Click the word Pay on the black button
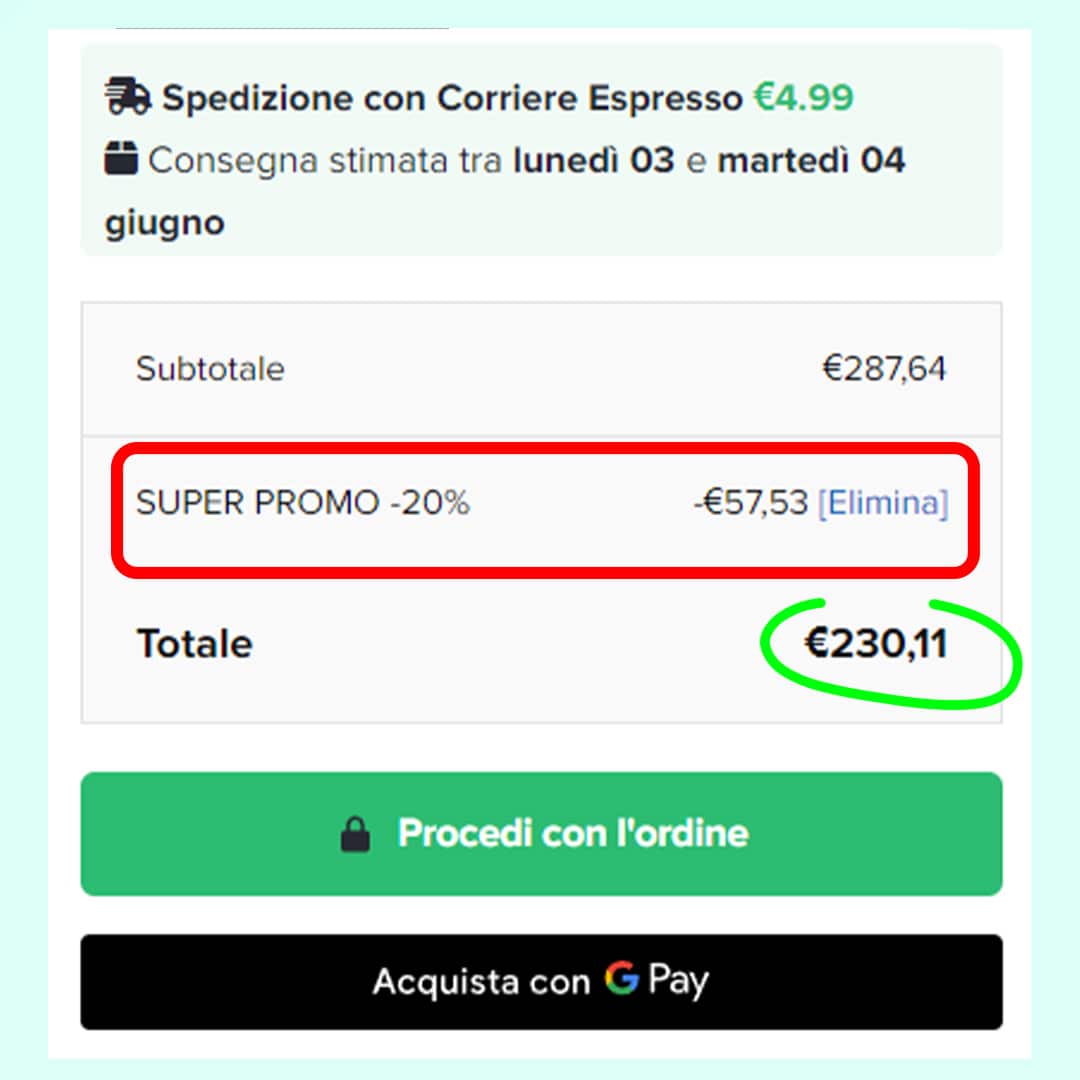This screenshot has width=1080, height=1080. tap(679, 981)
